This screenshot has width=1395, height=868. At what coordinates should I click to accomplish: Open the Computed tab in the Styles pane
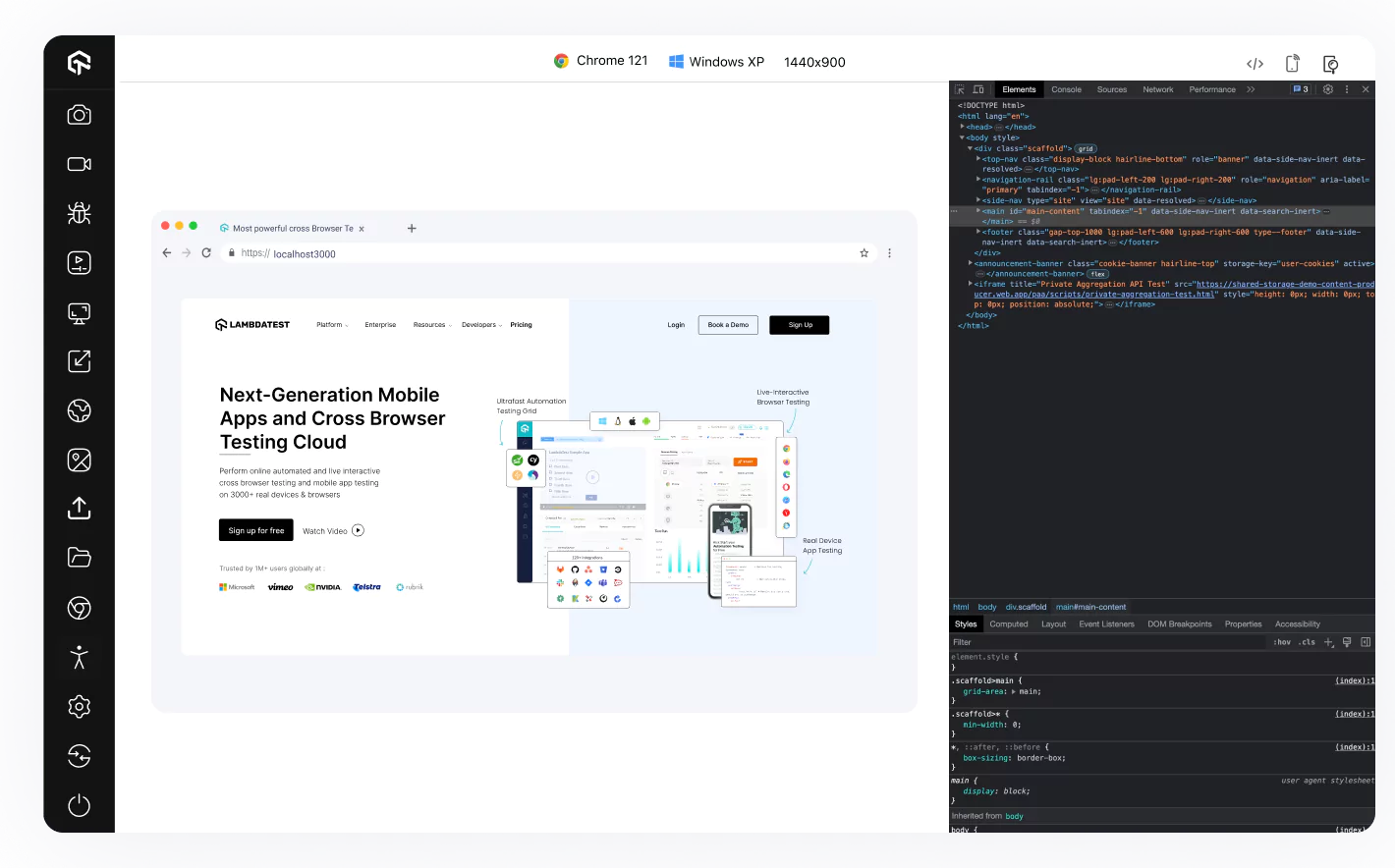[1008, 624]
